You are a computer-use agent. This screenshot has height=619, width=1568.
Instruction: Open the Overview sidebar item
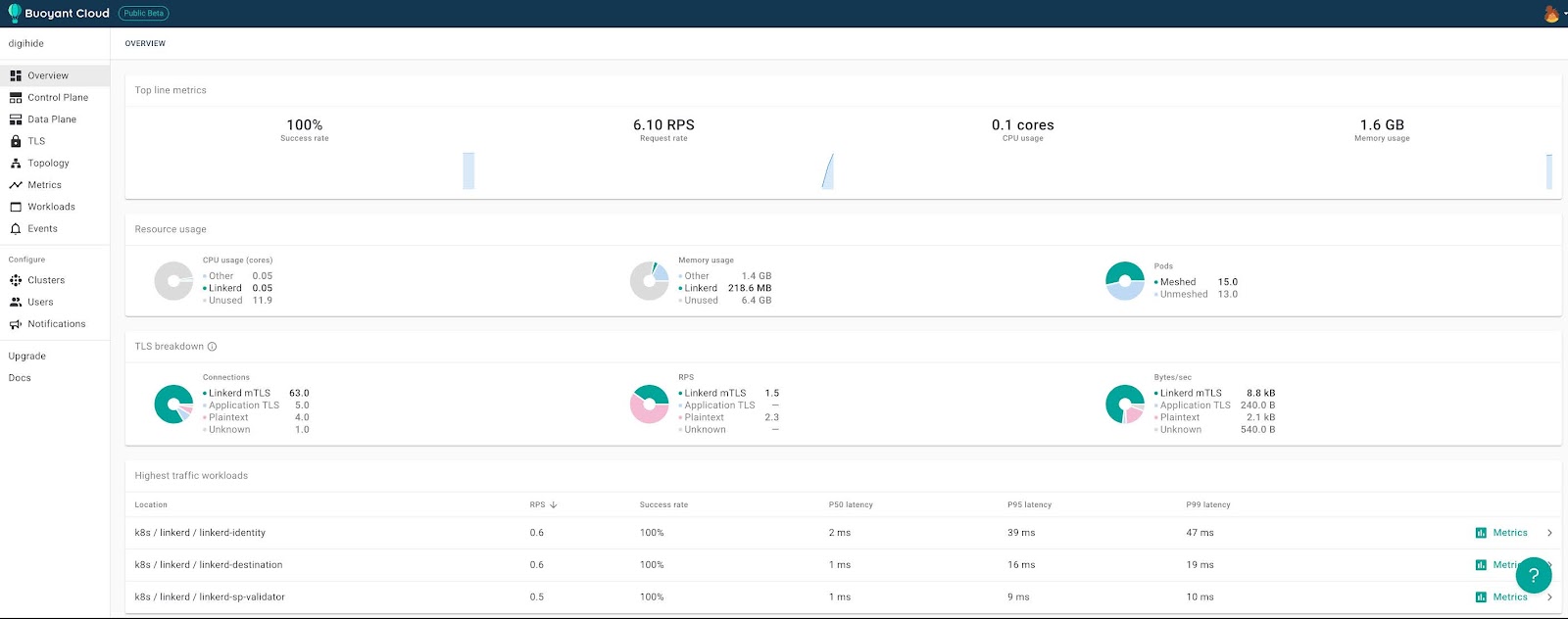click(55, 75)
